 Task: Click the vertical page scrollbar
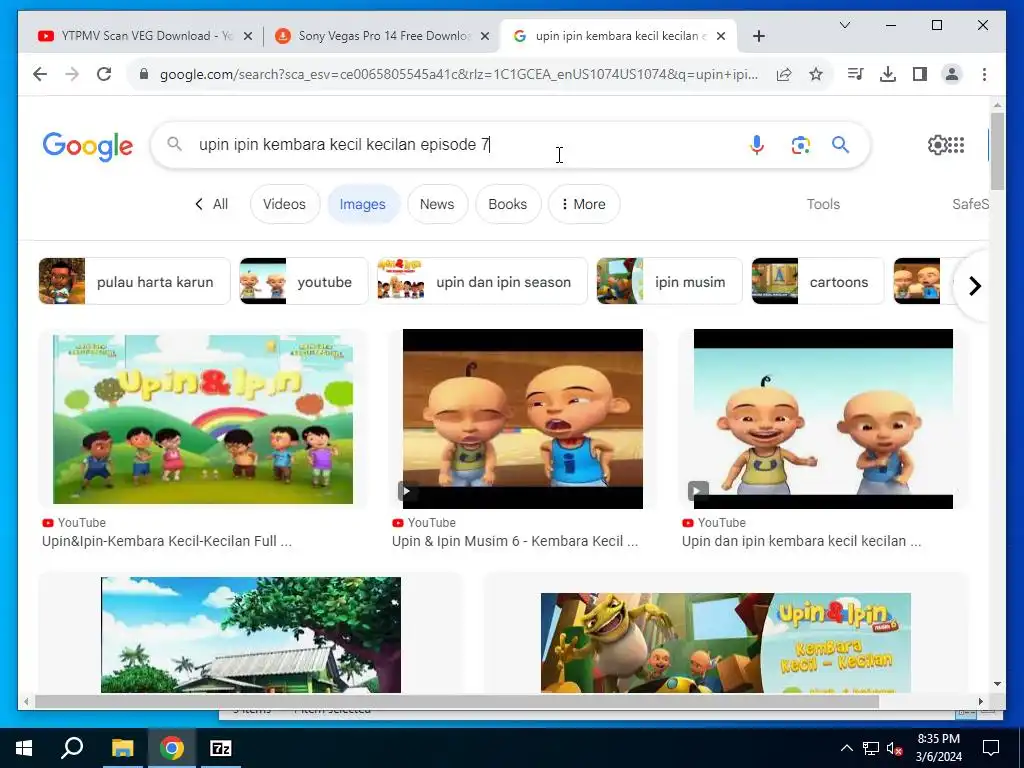point(997,150)
